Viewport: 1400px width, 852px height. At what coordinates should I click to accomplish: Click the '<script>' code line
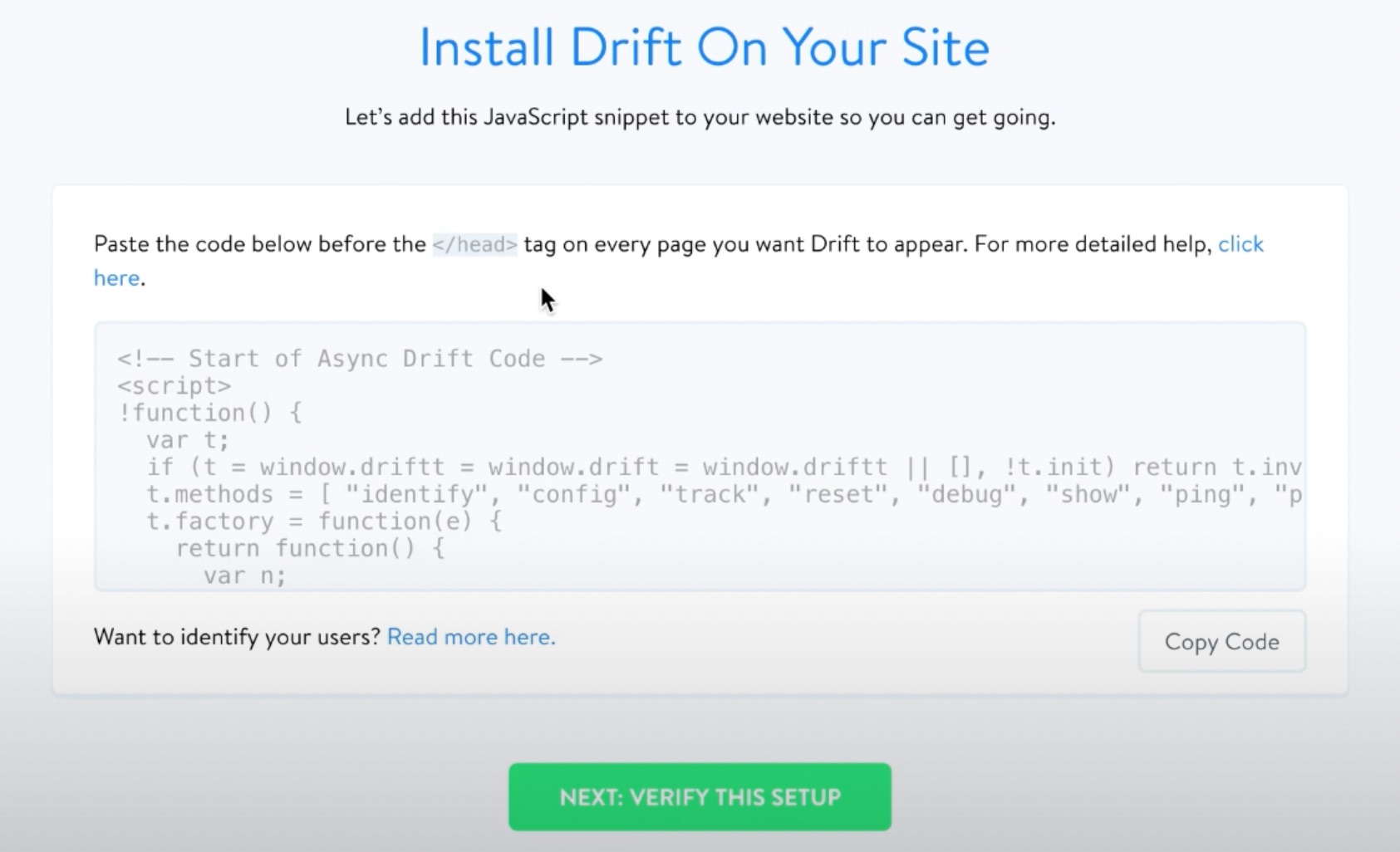tap(174, 386)
